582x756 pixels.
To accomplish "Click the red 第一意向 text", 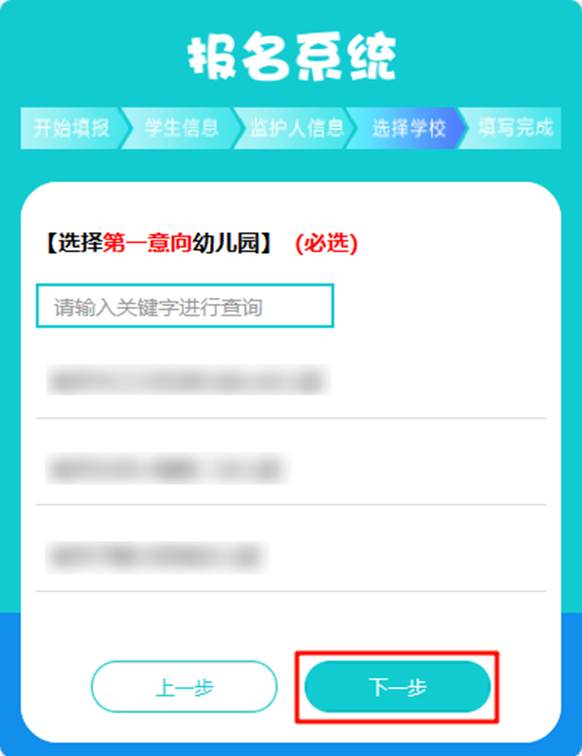I will point(148,243).
